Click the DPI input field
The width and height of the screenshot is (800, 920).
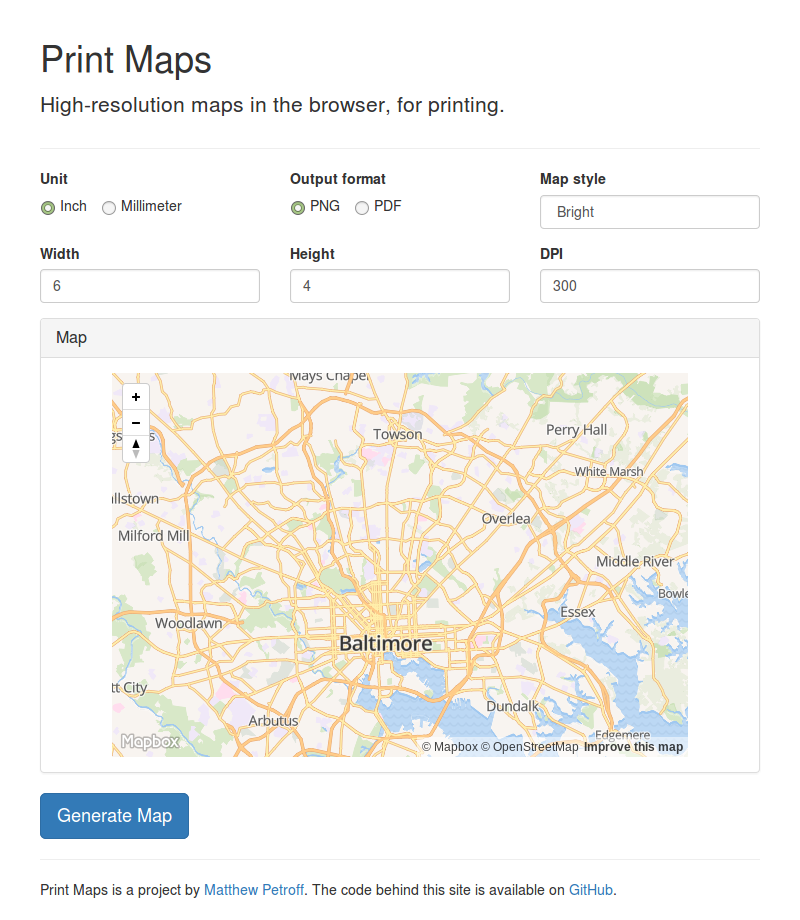point(649,286)
